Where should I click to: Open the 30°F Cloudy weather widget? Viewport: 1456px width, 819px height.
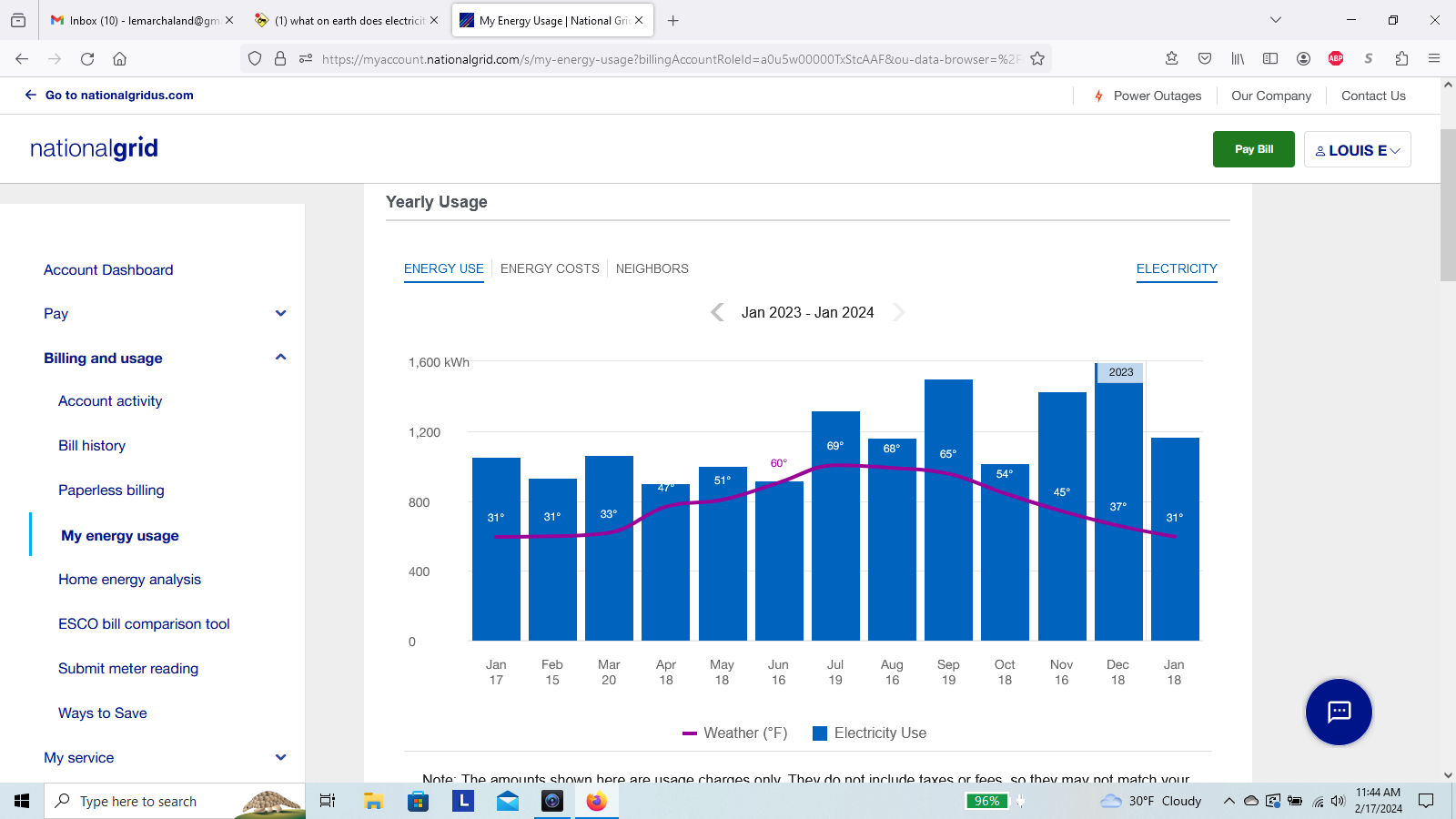[1151, 801]
